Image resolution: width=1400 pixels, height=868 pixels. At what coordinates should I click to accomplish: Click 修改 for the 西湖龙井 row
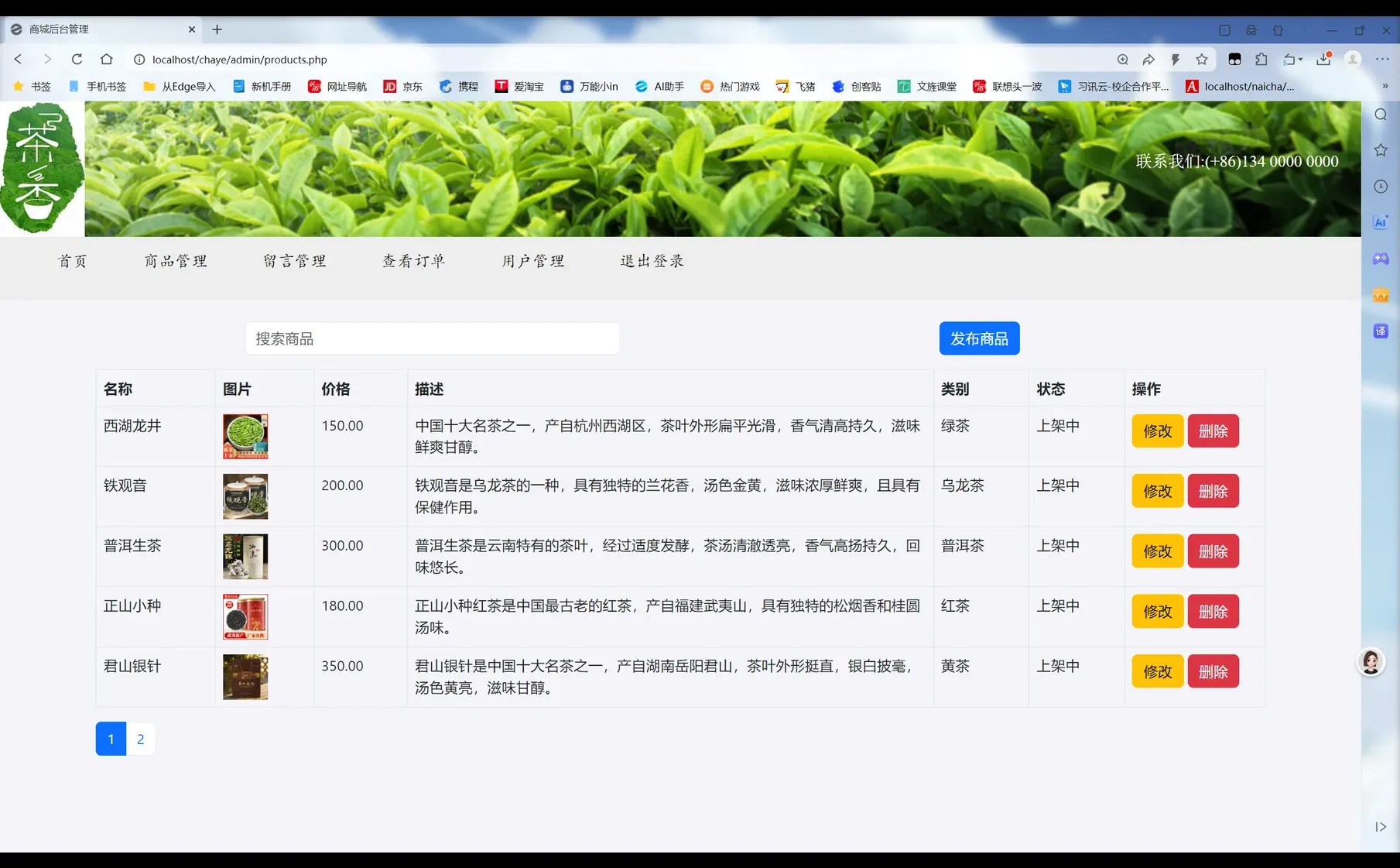click(1156, 431)
